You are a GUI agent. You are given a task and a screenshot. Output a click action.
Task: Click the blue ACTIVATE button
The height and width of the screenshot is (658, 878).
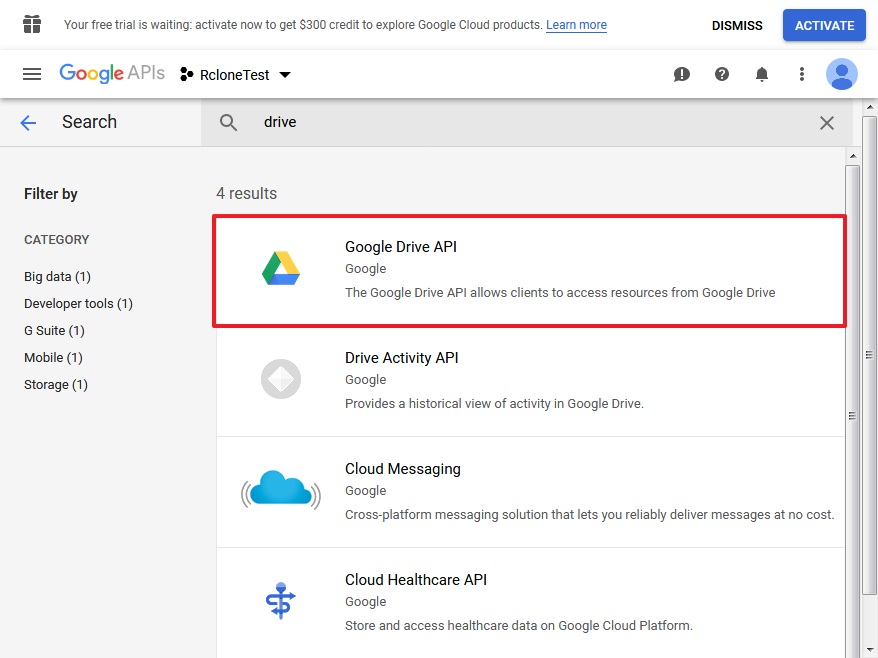[824, 25]
